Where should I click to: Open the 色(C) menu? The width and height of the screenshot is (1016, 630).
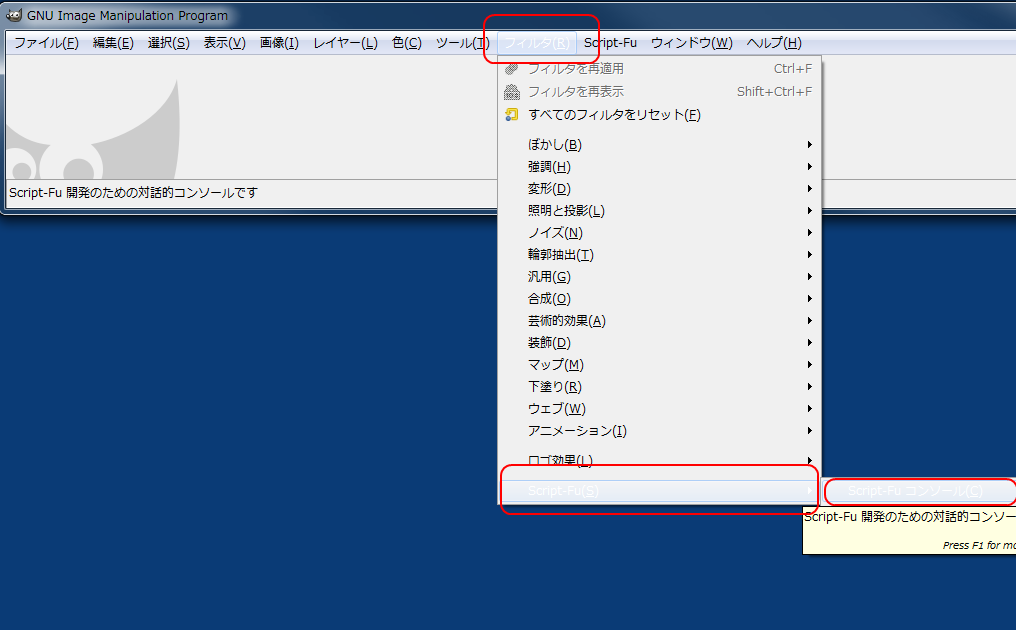point(407,43)
